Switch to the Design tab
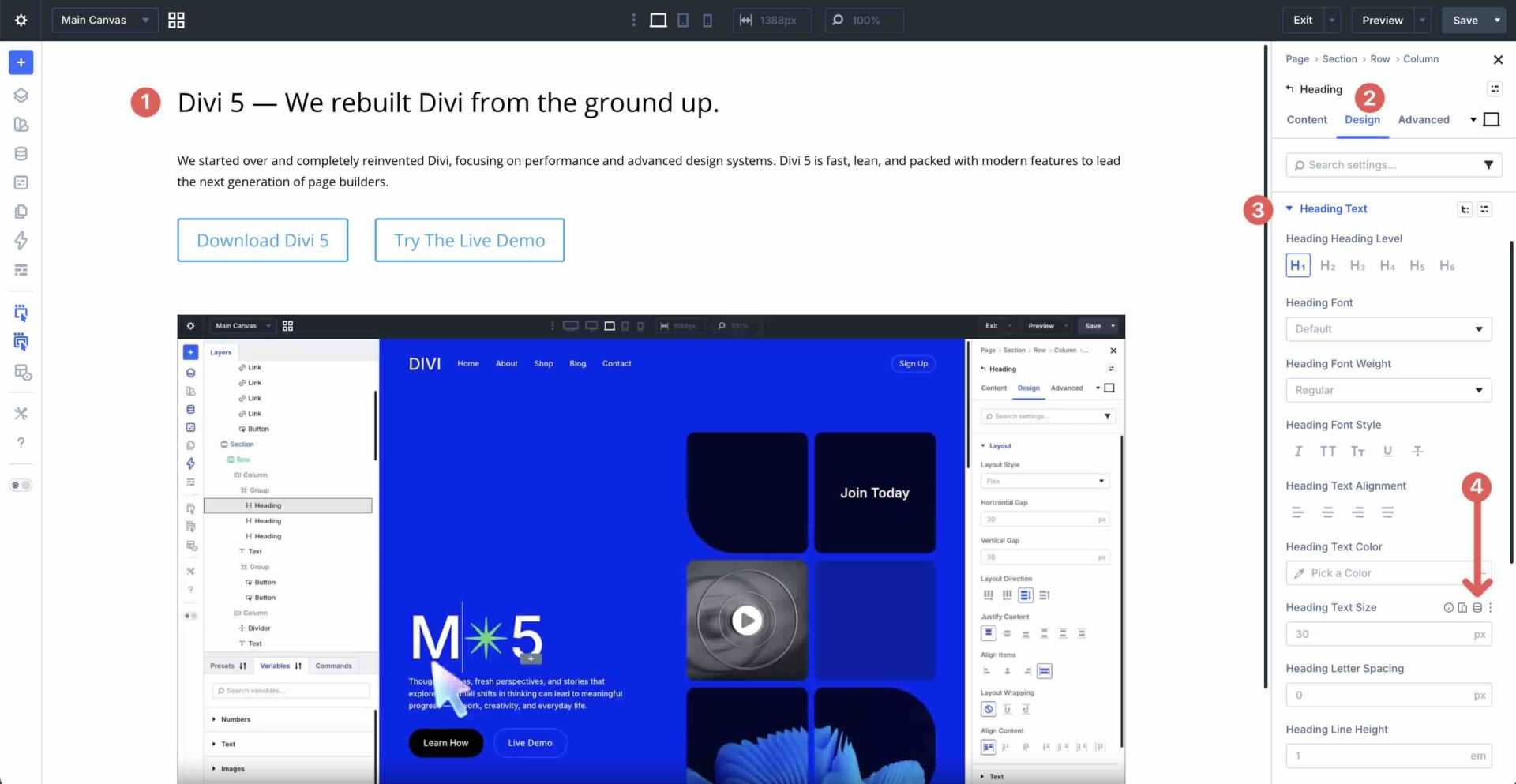This screenshot has width=1516, height=784. 1362,120
